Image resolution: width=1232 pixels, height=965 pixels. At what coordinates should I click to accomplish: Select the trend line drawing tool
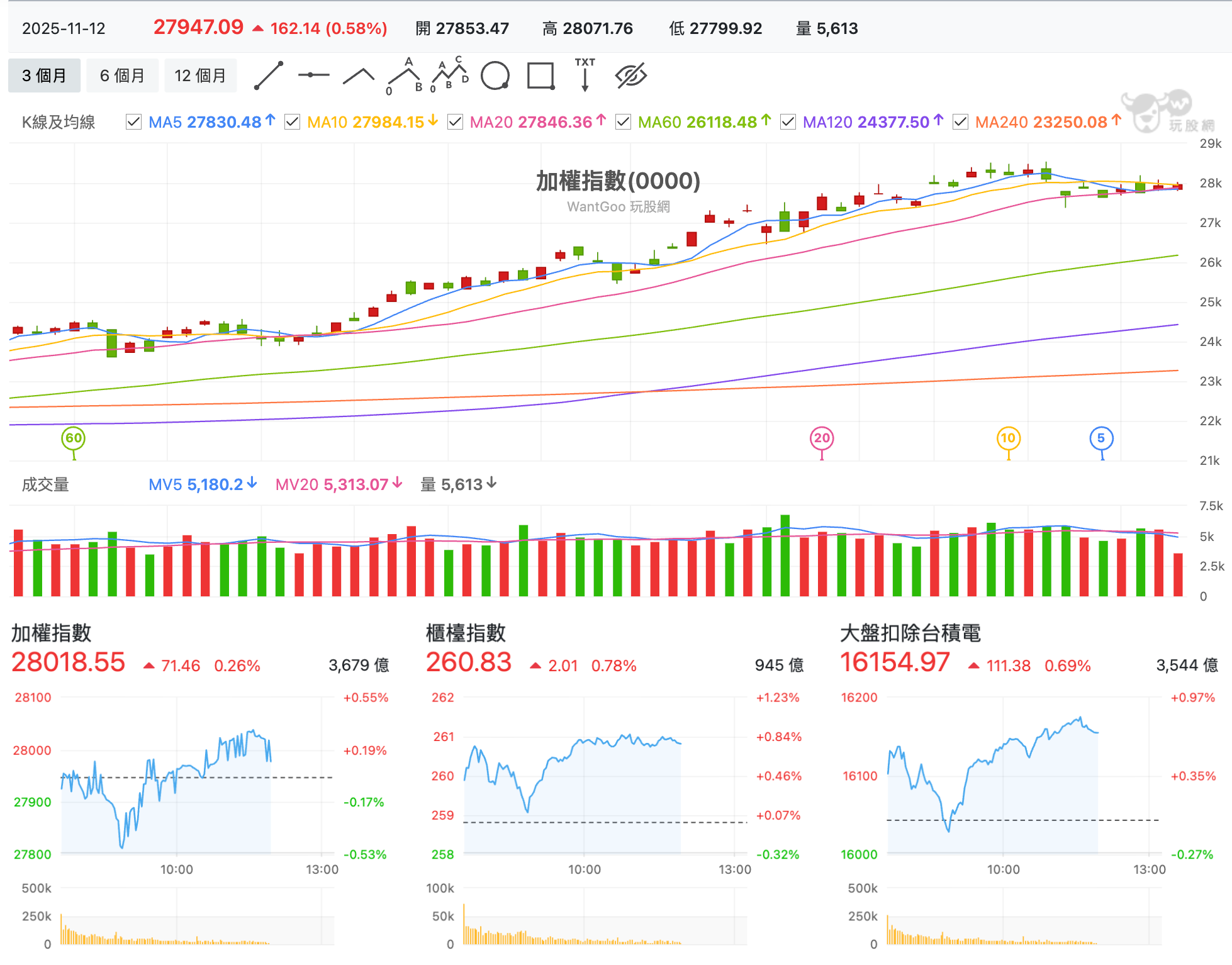[x=269, y=75]
